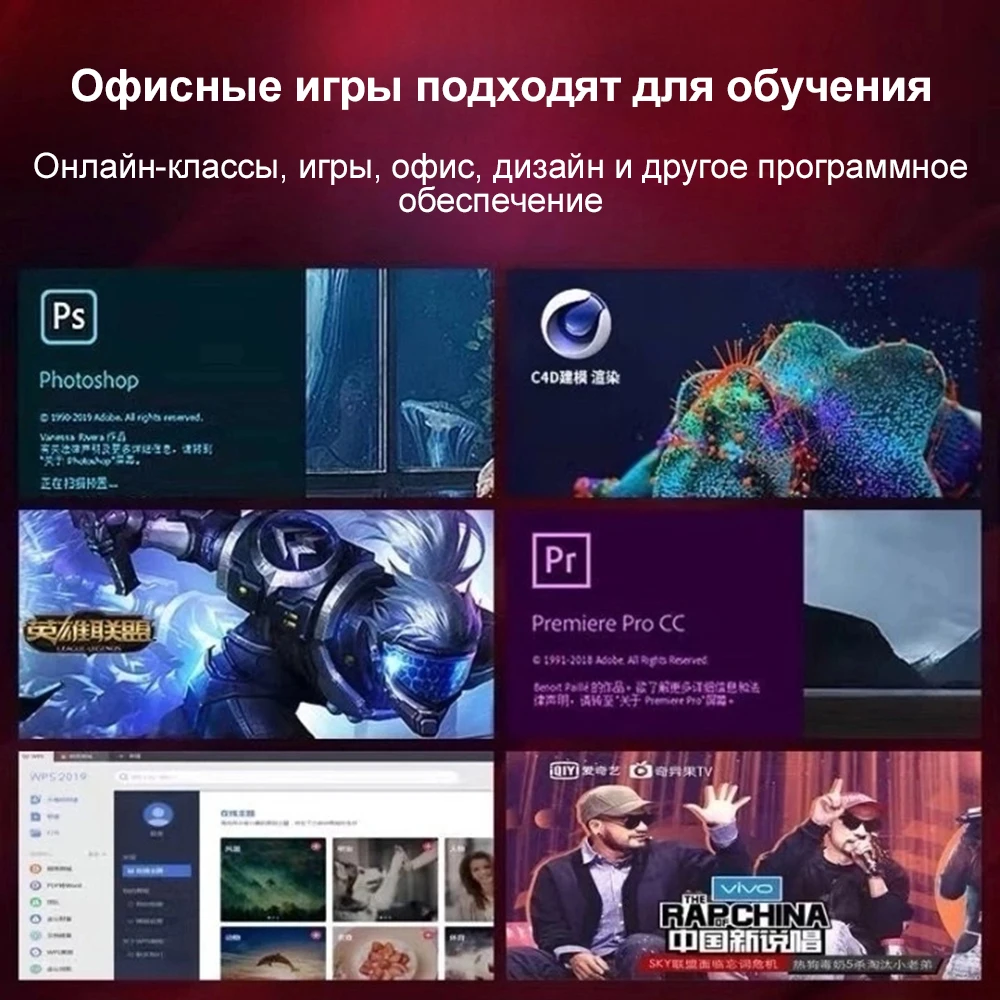1000x1000 pixels.
Task: Click the Premiere Pro mountain lake image
Action: point(892,623)
